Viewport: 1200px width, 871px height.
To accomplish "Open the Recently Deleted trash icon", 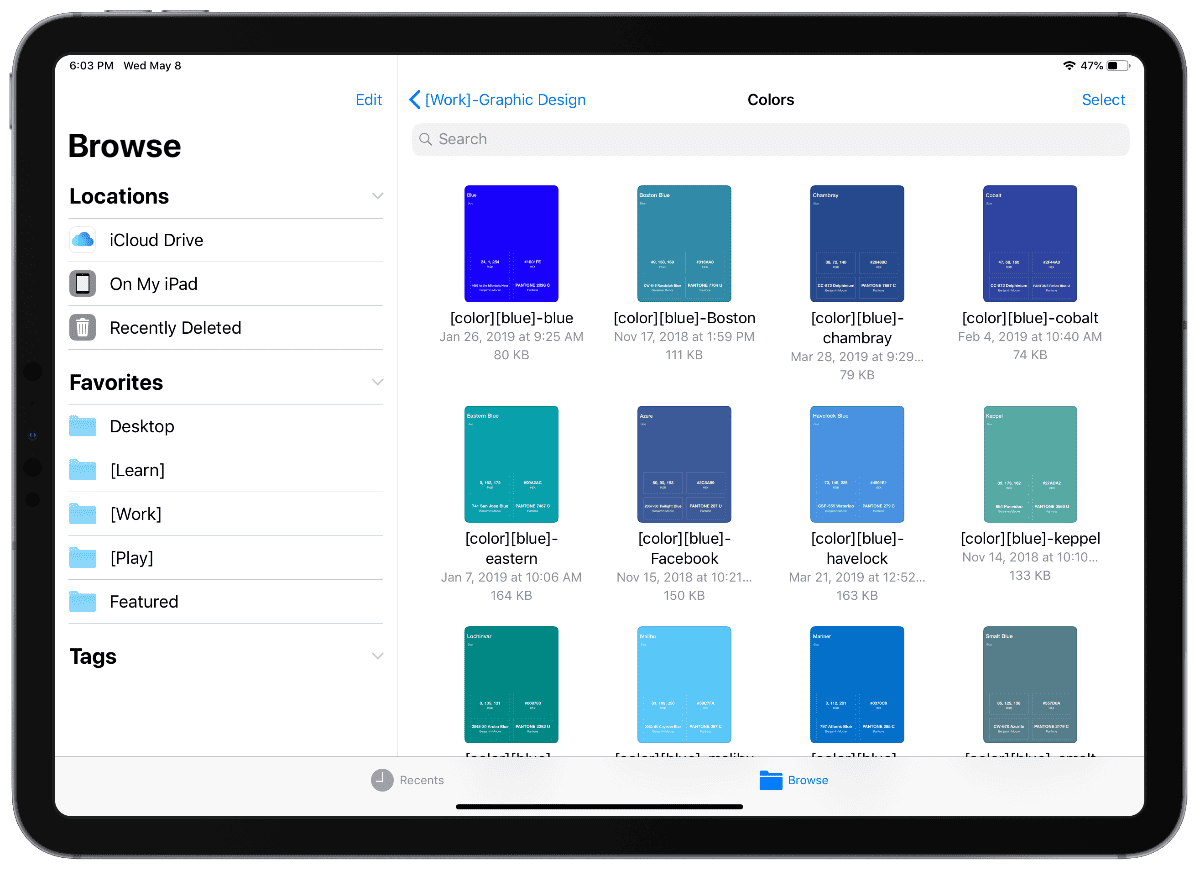I will click(x=83, y=328).
